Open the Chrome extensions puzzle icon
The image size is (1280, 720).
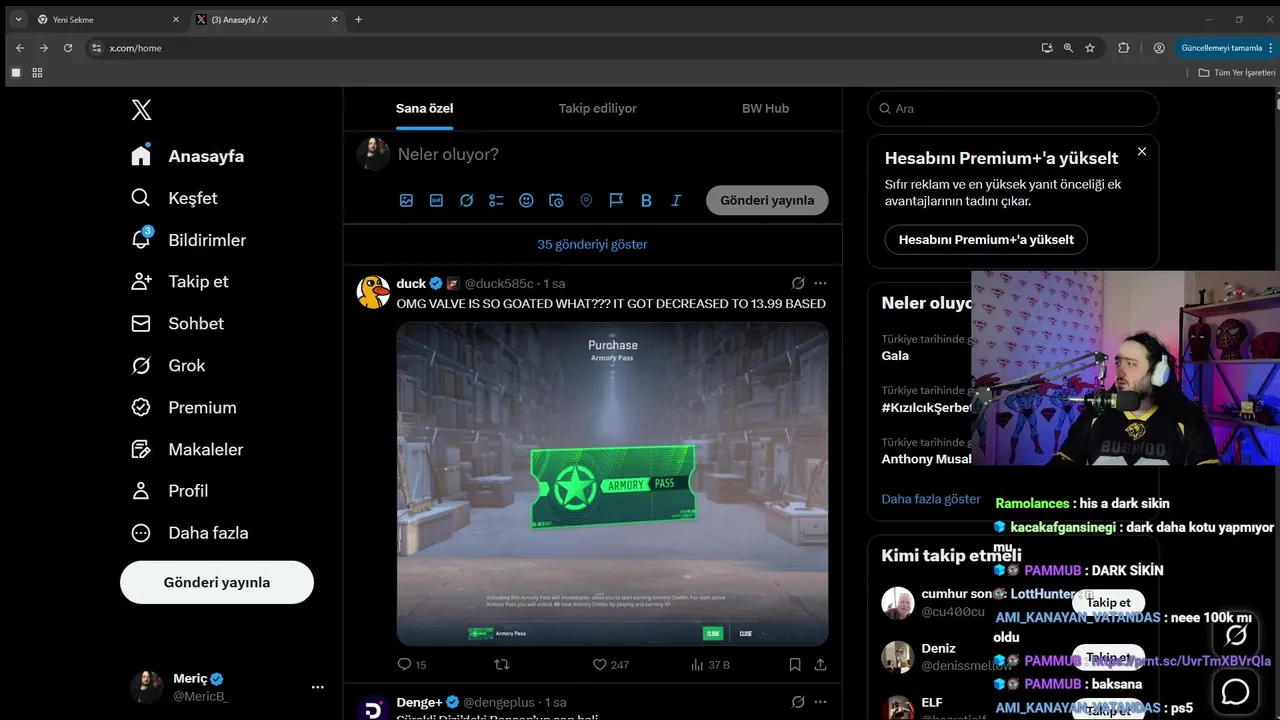1123,47
